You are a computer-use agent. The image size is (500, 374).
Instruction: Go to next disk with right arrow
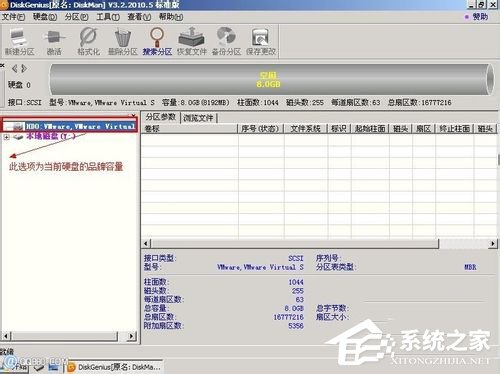[24, 69]
